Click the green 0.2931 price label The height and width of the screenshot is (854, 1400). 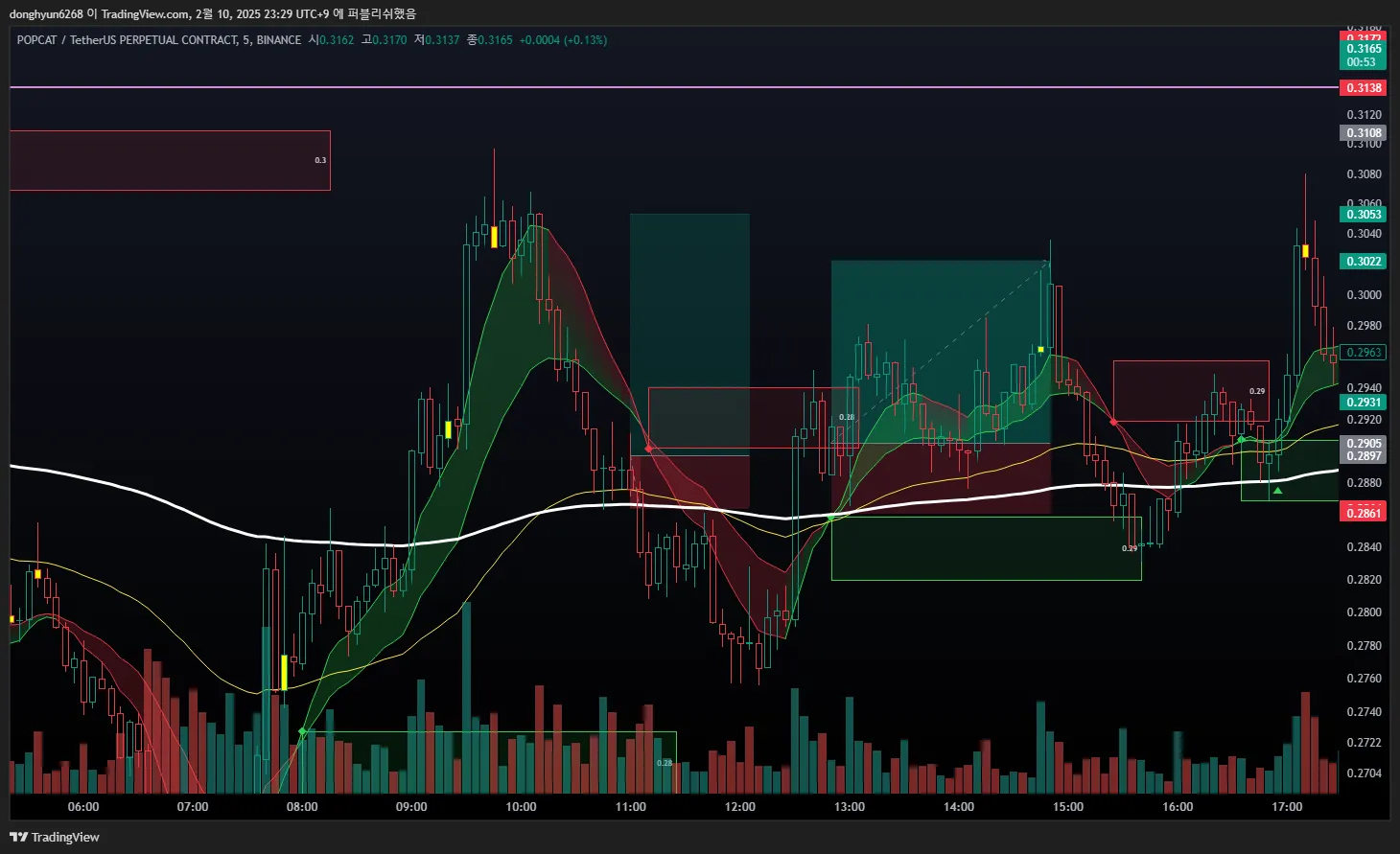(1363, 403)
